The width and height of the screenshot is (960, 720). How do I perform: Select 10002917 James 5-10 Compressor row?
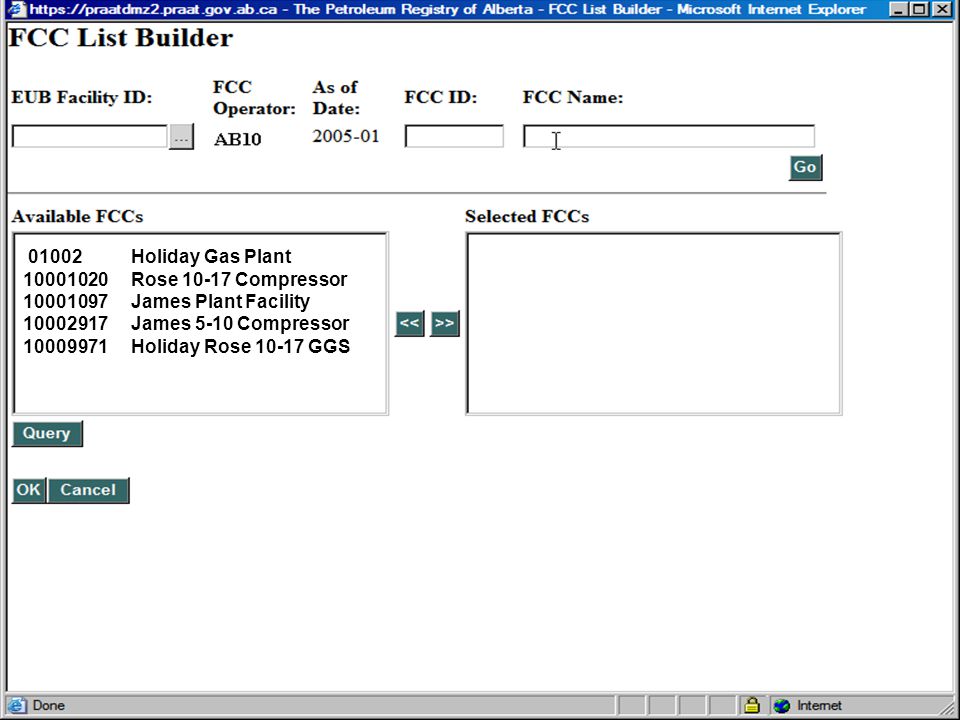click(x=186, y=324)
